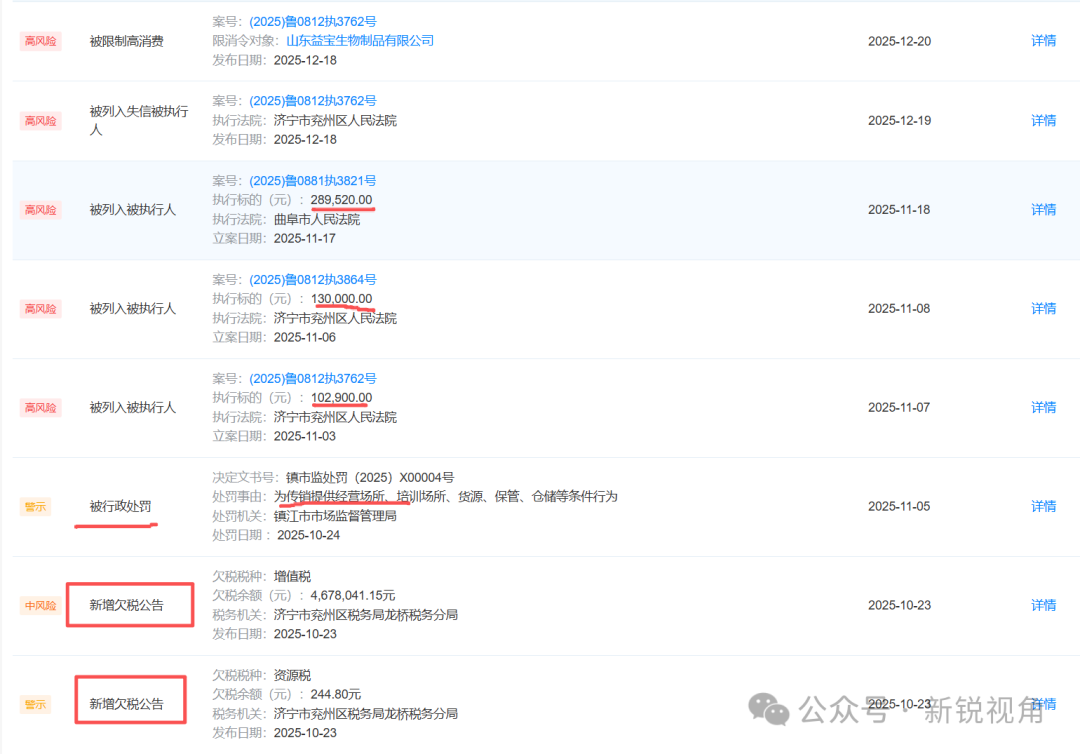Open case (2025)鲁0881执3821号
Viewport: 1080px width, 754px height.
point(312,181)
